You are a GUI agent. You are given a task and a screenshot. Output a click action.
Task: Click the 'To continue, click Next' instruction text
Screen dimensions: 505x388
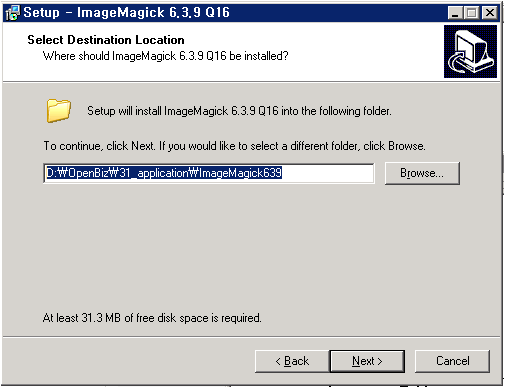(235, 146)
